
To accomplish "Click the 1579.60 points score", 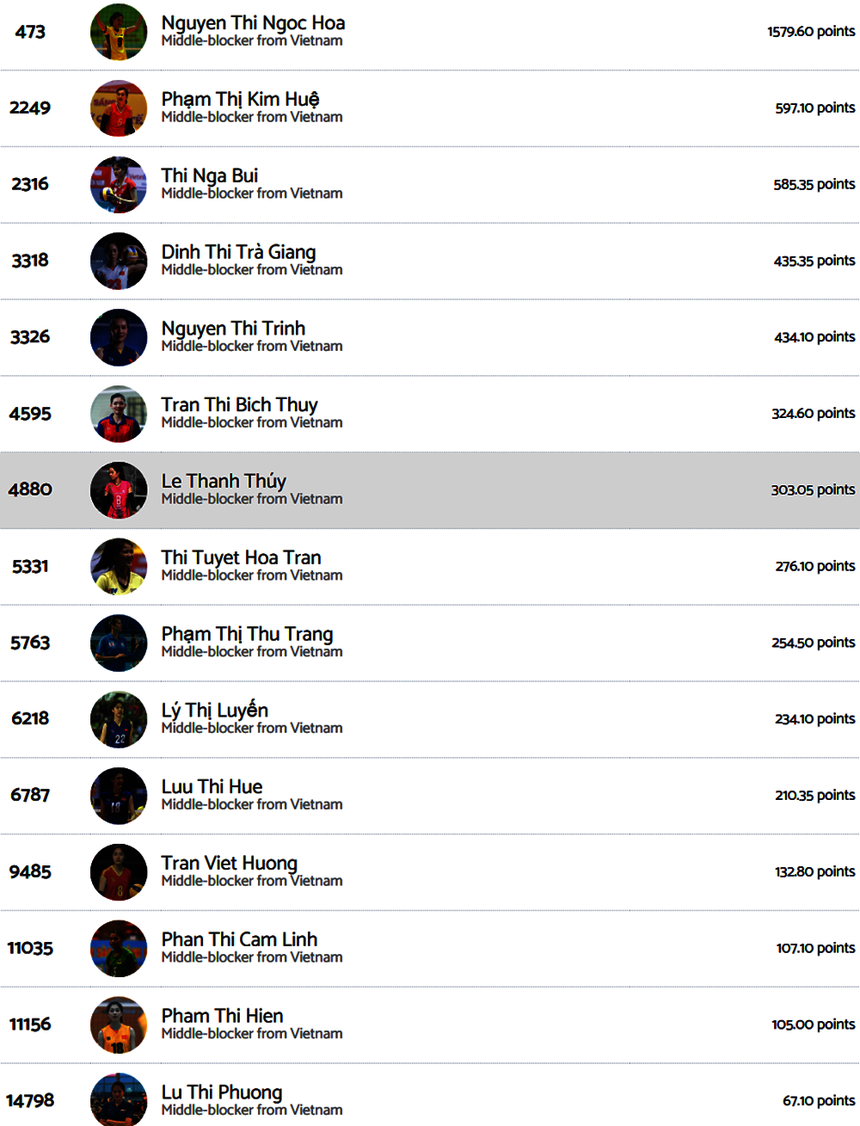I will point(811,31).
